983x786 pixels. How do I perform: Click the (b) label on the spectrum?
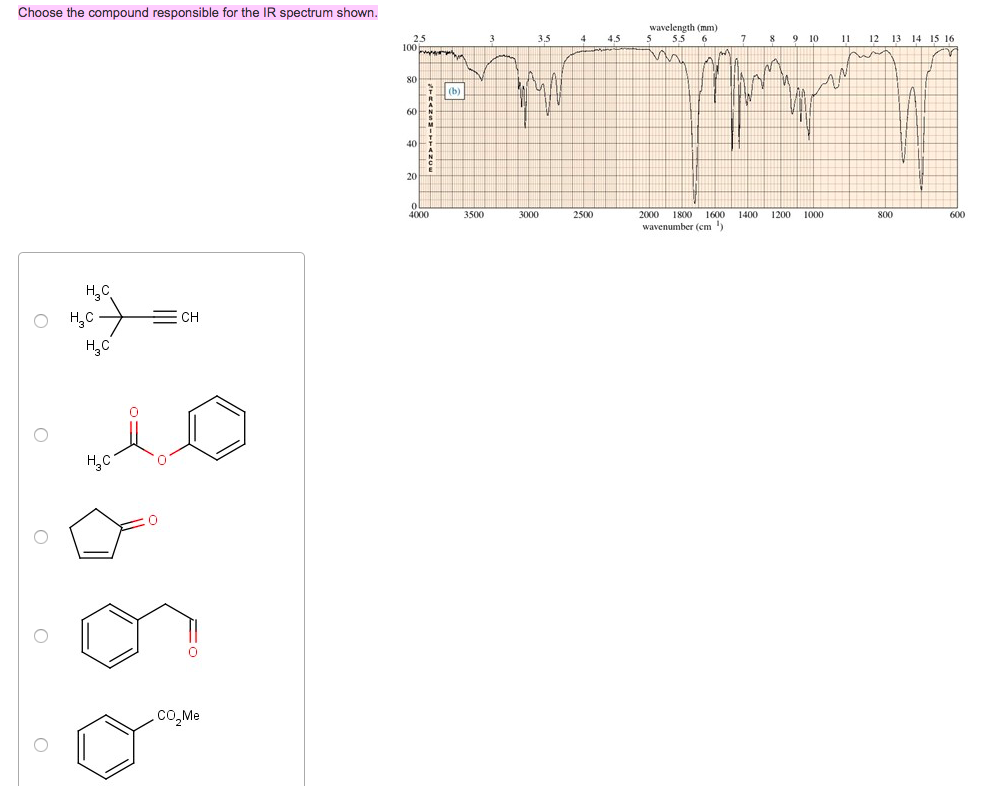coord(453,91)
